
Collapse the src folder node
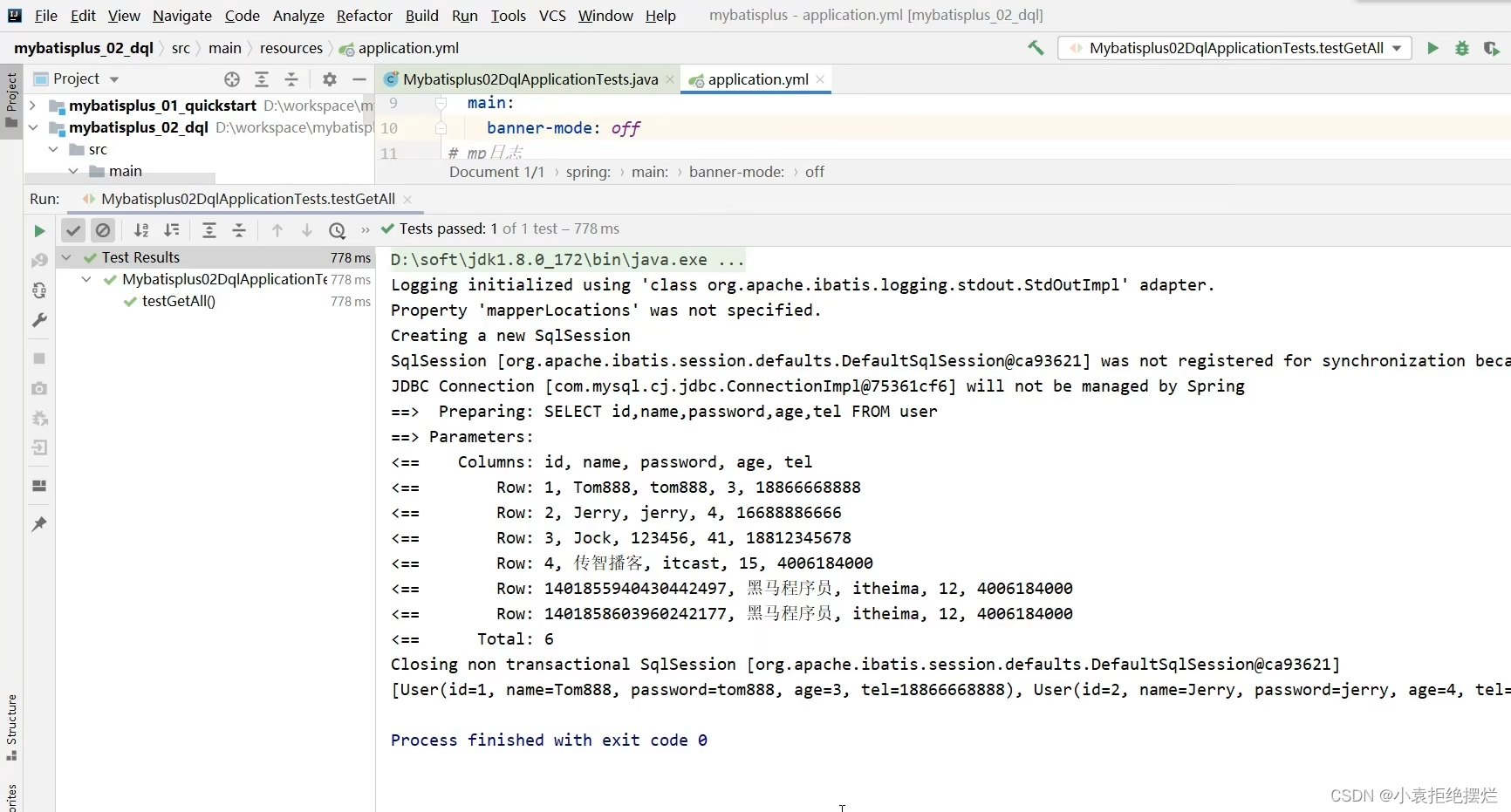pos(54,149)
